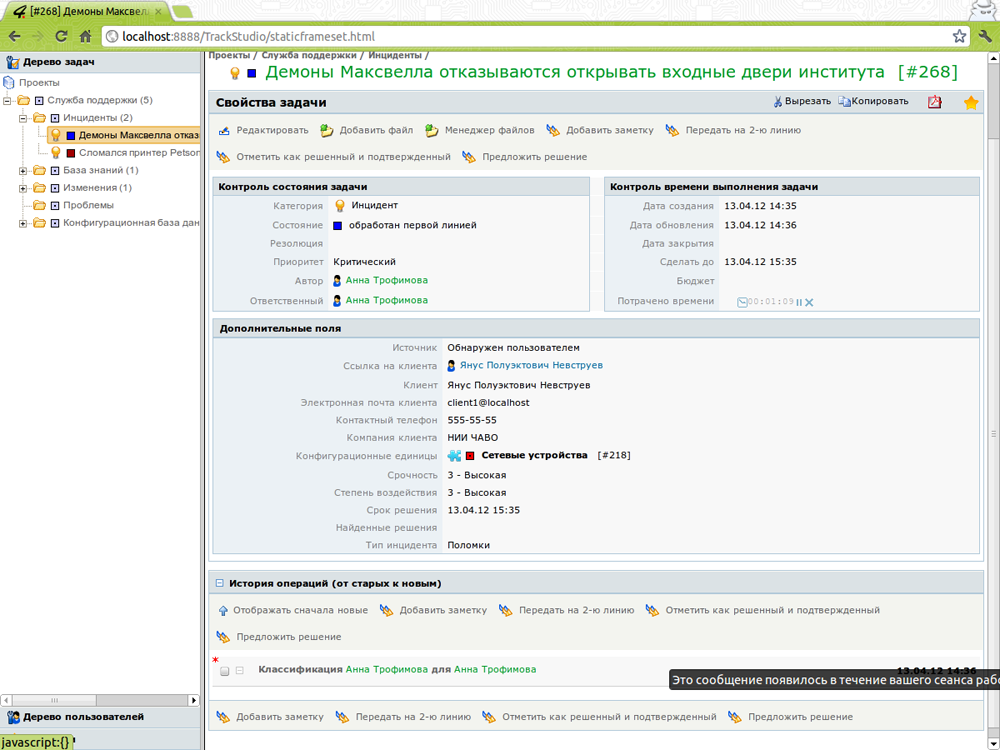Open Менеджер файлов file manager
Screen dimensions: 1000x750
point(431,131)
